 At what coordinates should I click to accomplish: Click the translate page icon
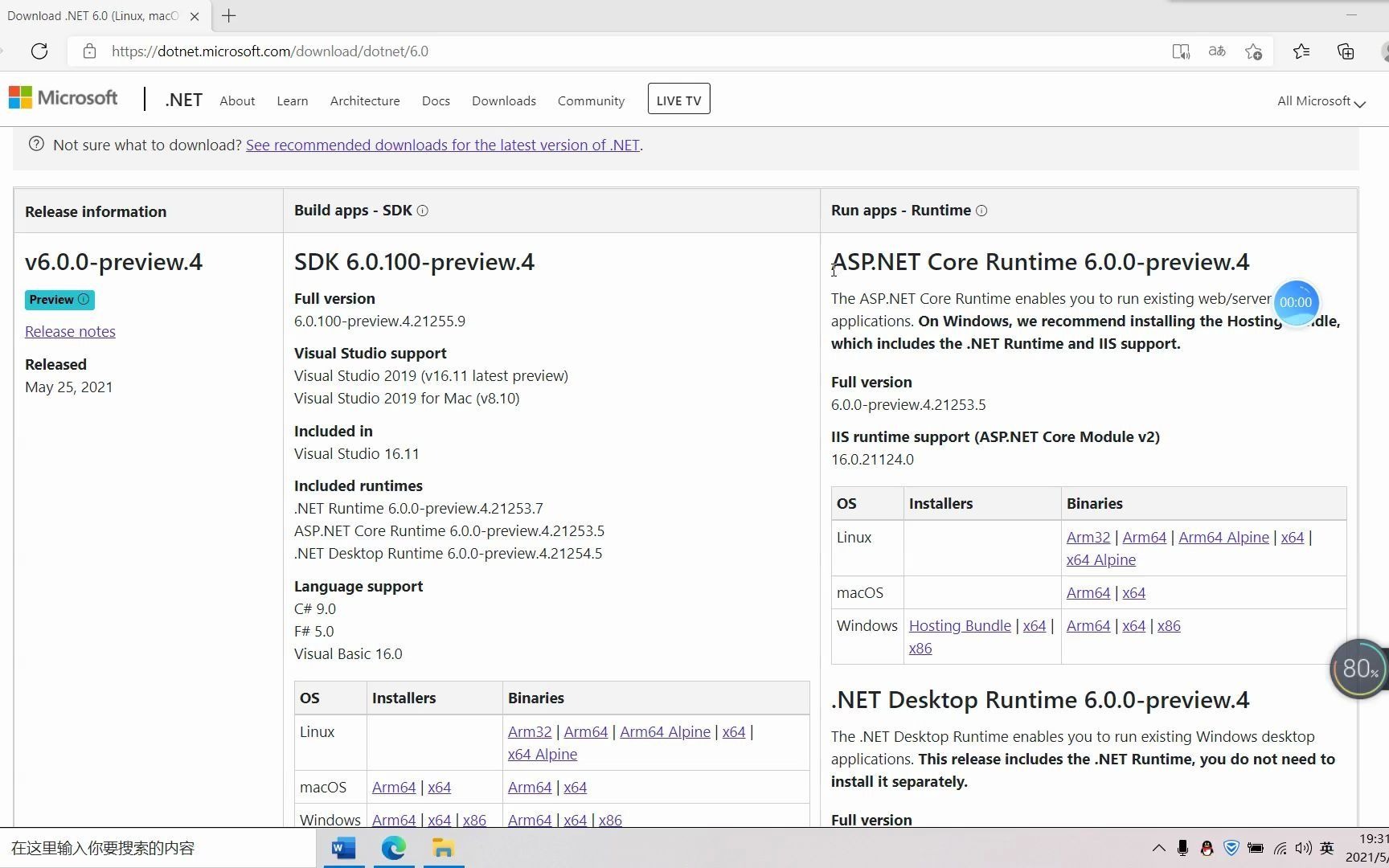tap(1217, 51)
